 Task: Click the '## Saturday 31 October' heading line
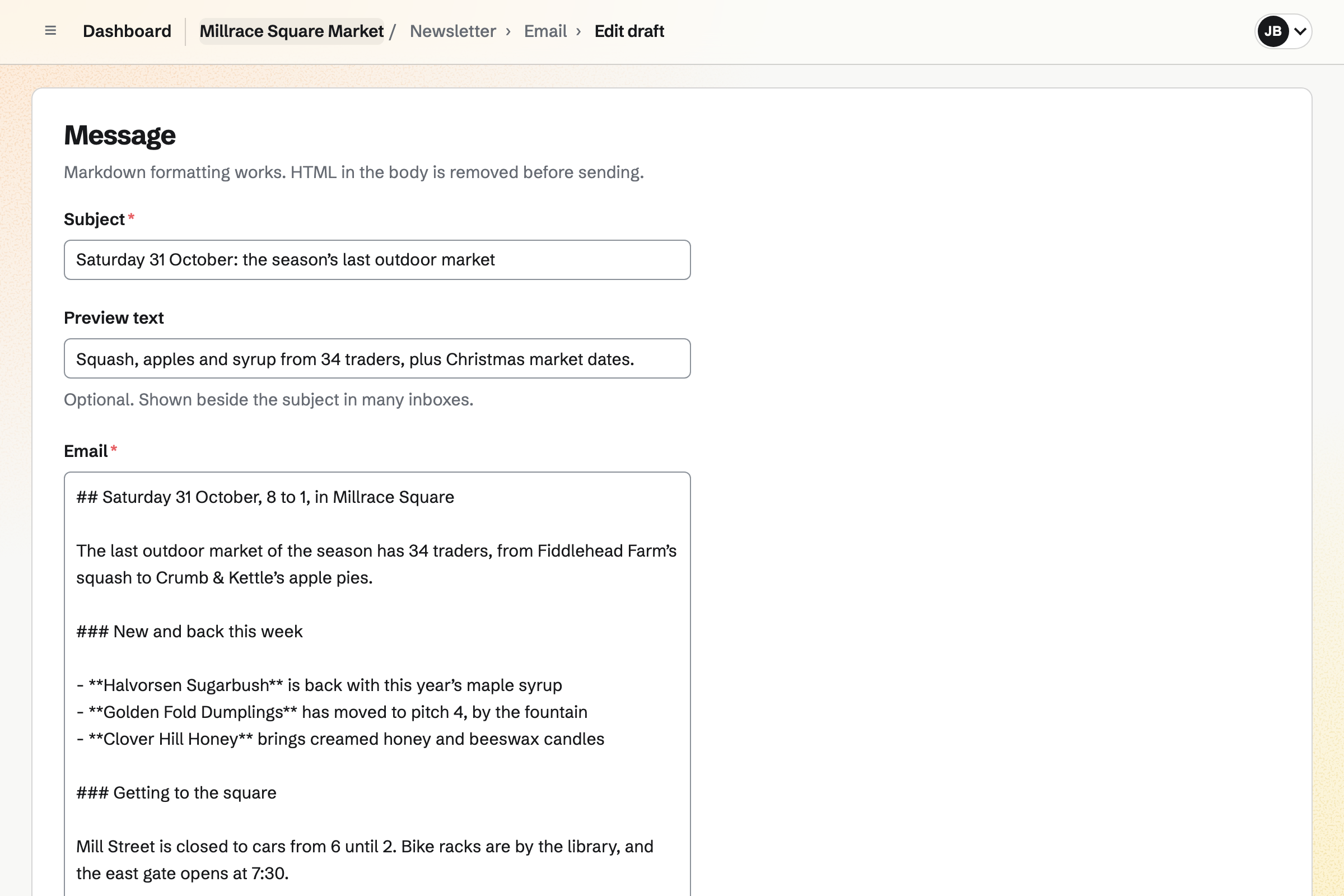click(265, 497)
